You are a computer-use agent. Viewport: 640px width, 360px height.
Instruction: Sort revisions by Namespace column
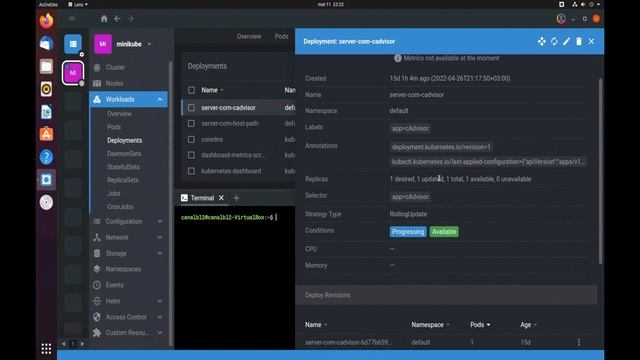(x=430, y=325)
